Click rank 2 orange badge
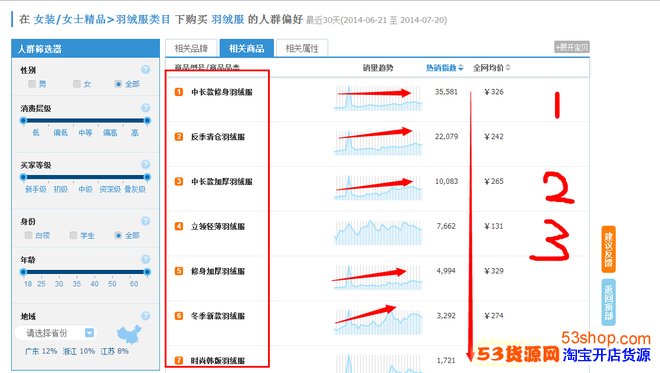Image resolution: width=660 pixels, height=373 pixels. pos(179,136)
